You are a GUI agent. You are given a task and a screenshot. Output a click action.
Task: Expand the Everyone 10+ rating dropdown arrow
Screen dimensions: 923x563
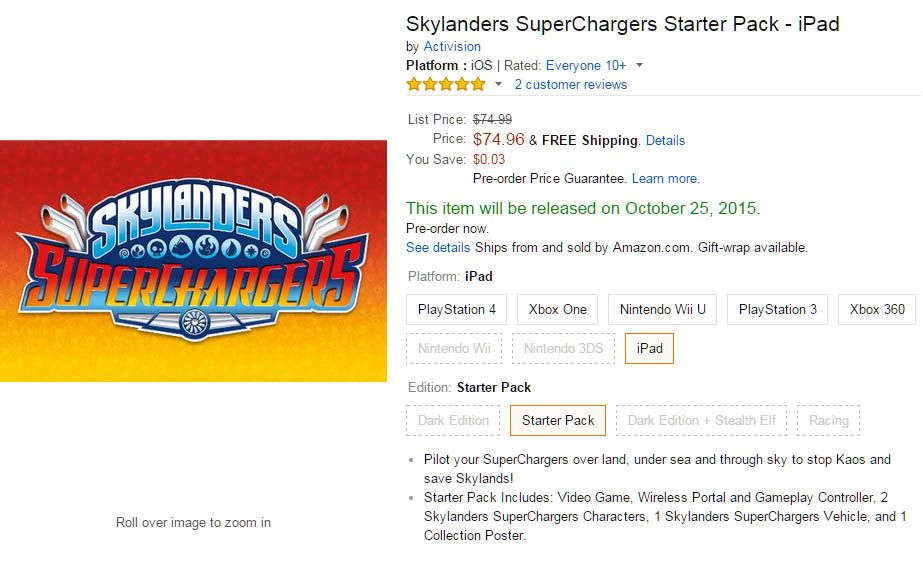point(639,65)
